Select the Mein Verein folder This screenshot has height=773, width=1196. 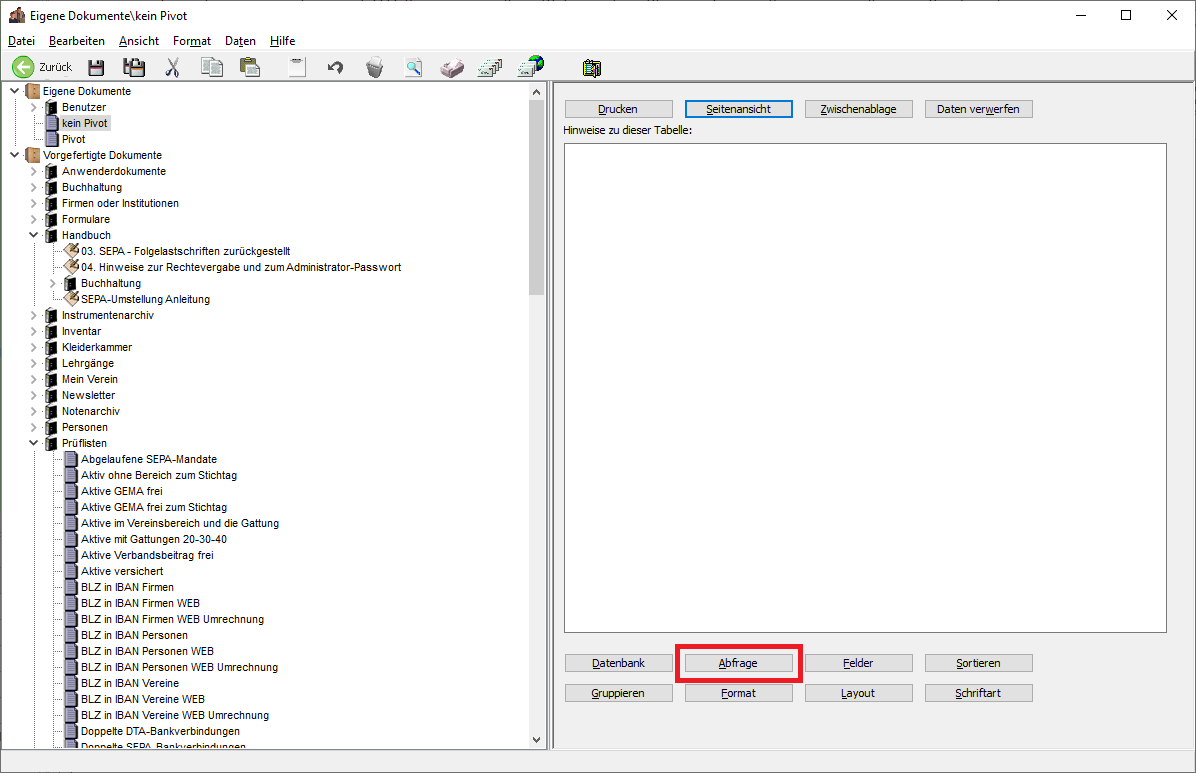click(x=90, y=379)
